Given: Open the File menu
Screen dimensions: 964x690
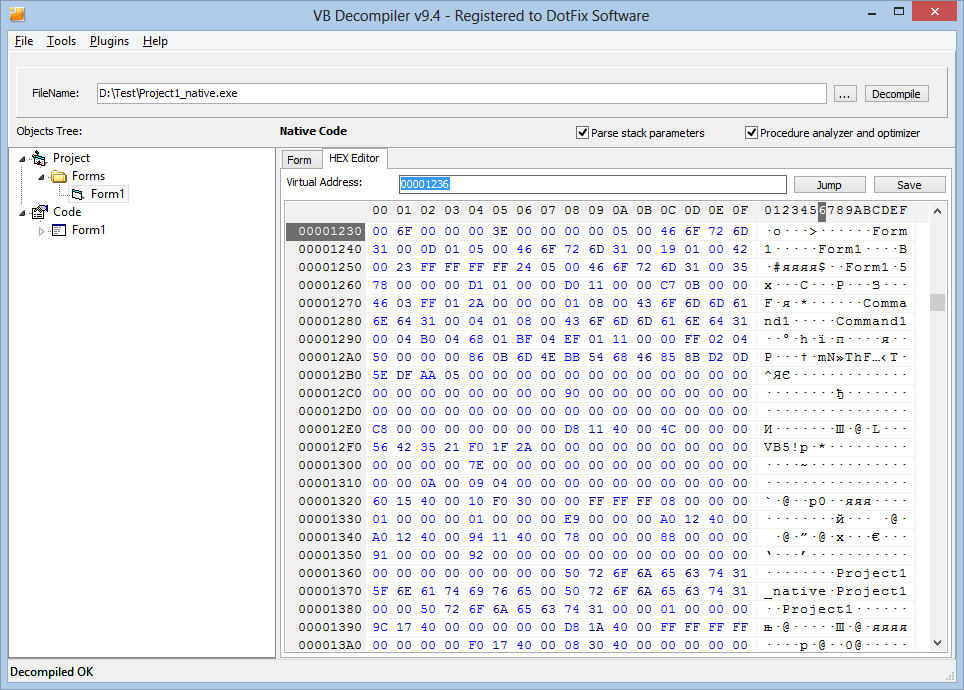Looking at the screenshot, I should [x=24, y=41].
